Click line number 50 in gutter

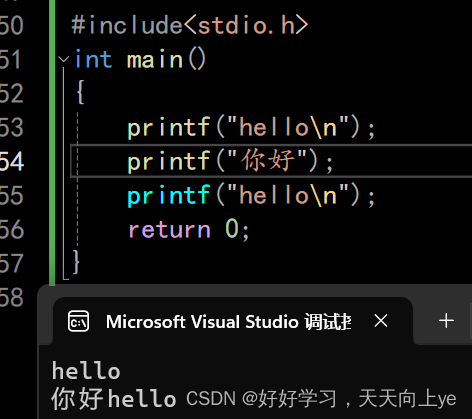[12, 25]
